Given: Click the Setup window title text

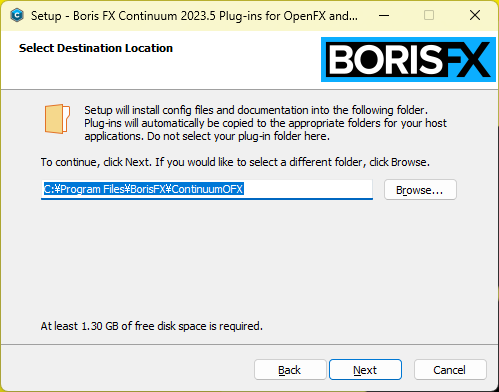Looking at the screenshot, I should point(194,16).
